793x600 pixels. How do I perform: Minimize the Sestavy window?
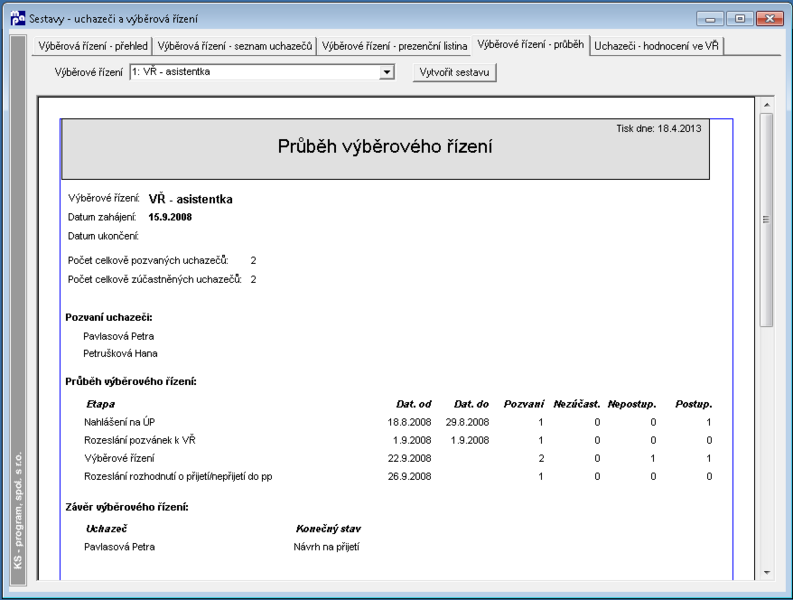click(x=710, y=19)
